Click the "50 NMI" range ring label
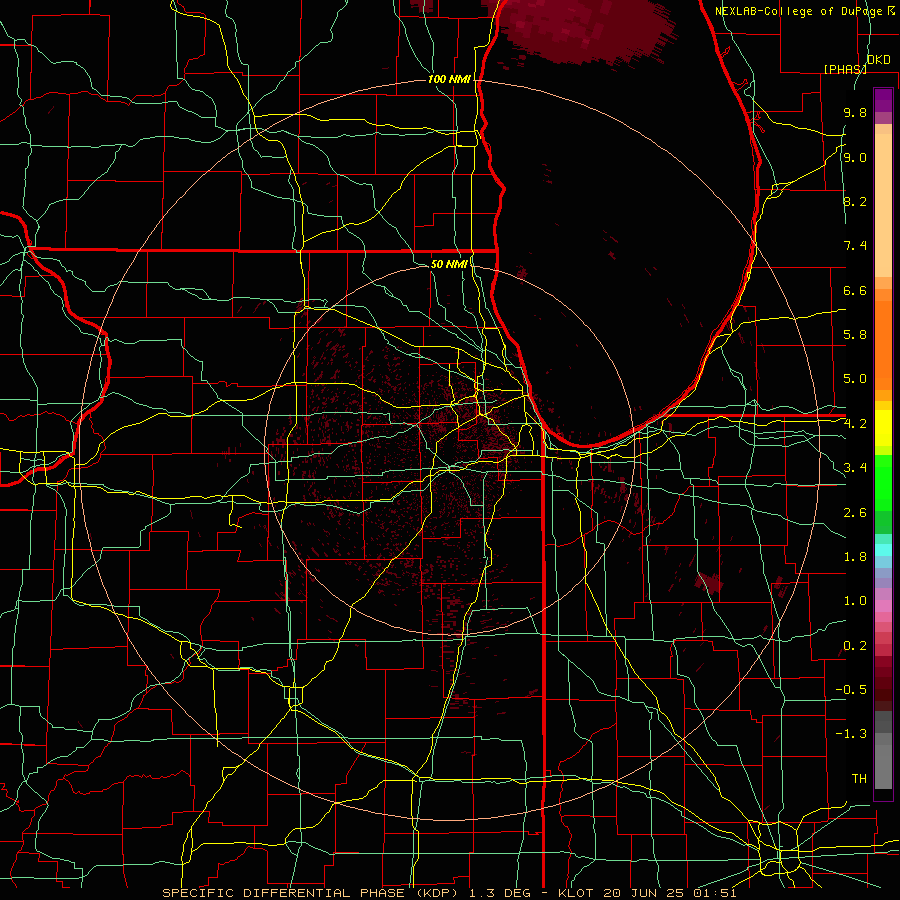 click(x=449, y=264)
